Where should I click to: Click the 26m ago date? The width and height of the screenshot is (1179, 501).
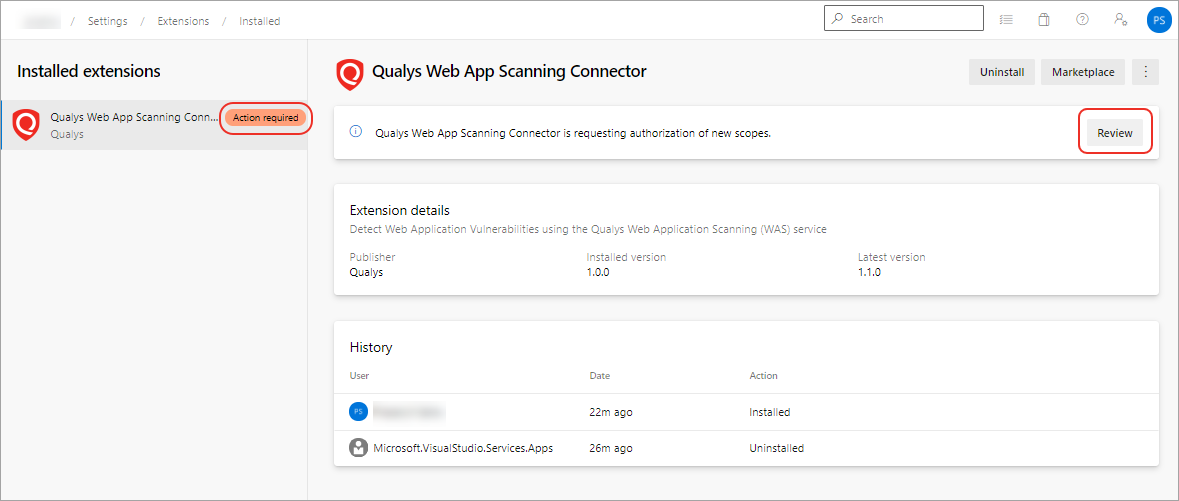[611, 448]
